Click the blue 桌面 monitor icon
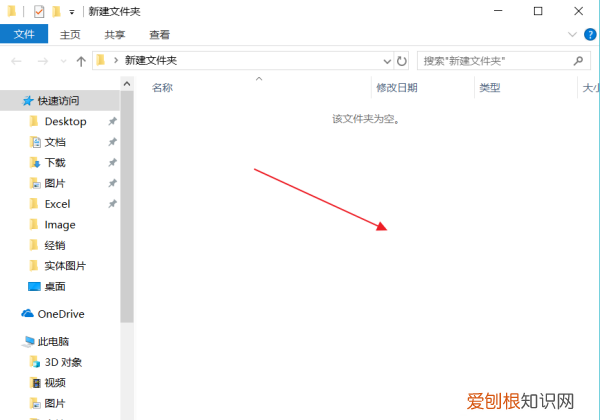Viewport: 600px width, 420px height. (x=34, y=287)
